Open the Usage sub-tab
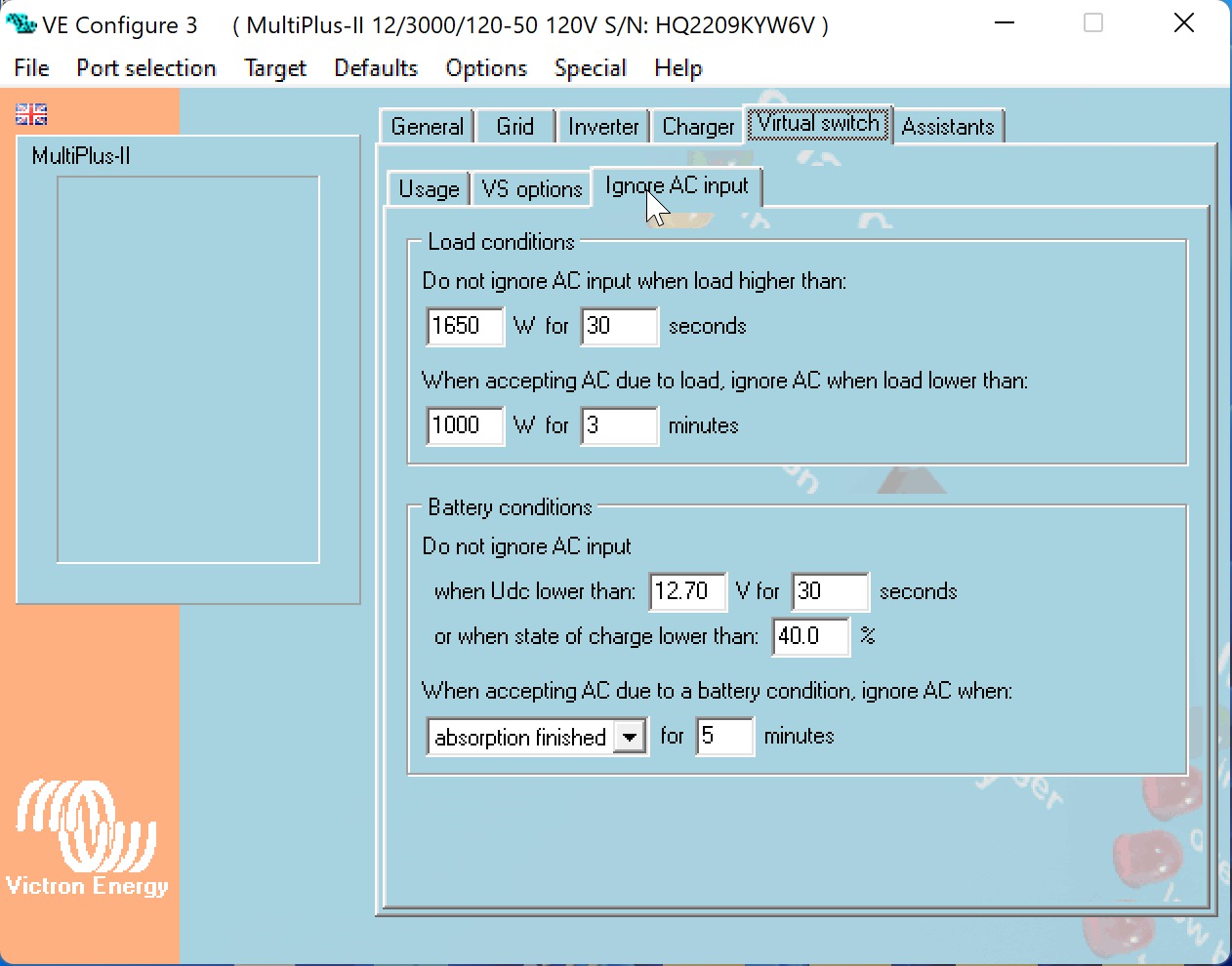The height and width of the screenshot is (966, 1232). 430,189
